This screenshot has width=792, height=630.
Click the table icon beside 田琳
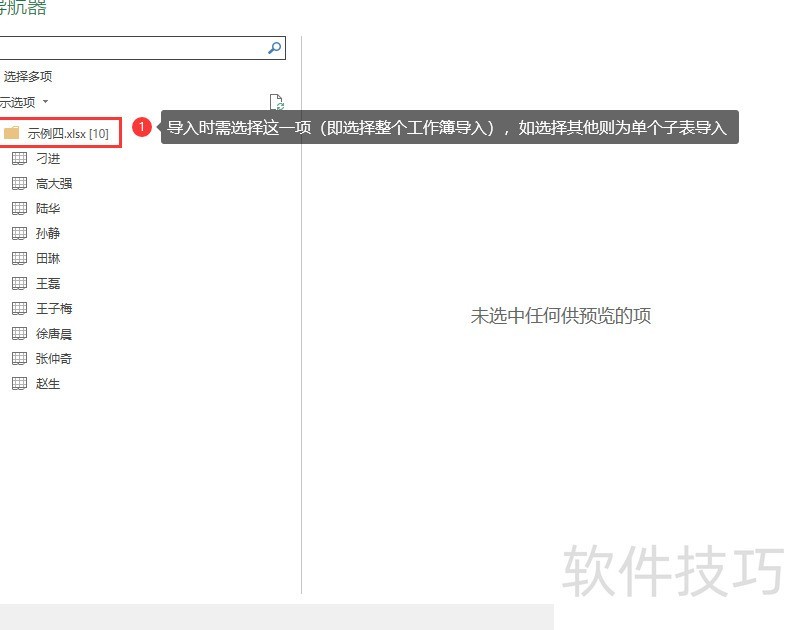coord(19,258)
